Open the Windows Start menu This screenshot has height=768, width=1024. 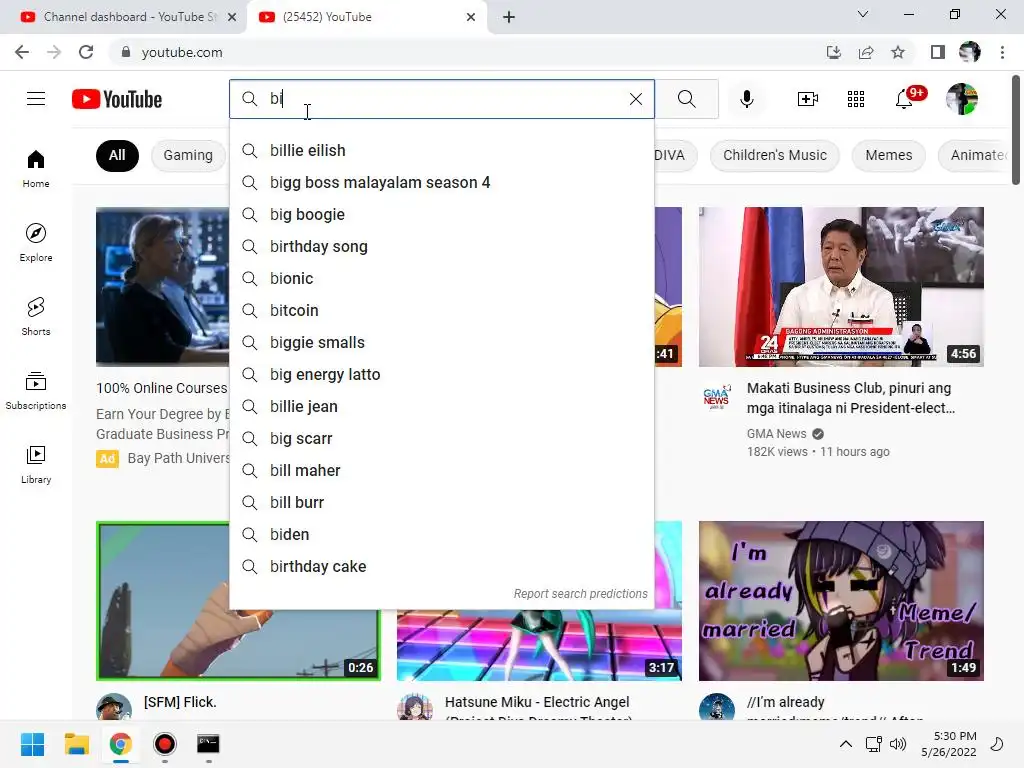tap(32, 744)
